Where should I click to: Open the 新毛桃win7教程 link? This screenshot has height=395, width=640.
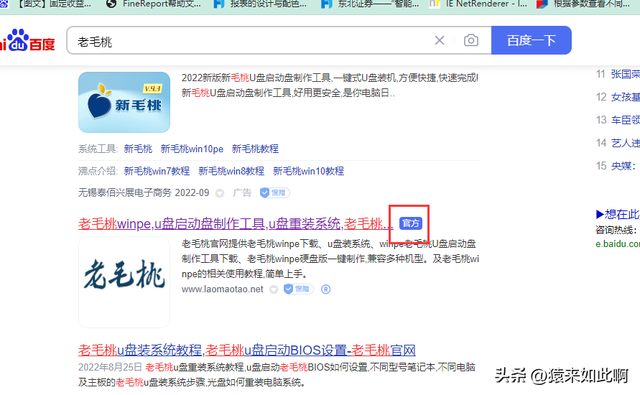(x=157, y=171)
